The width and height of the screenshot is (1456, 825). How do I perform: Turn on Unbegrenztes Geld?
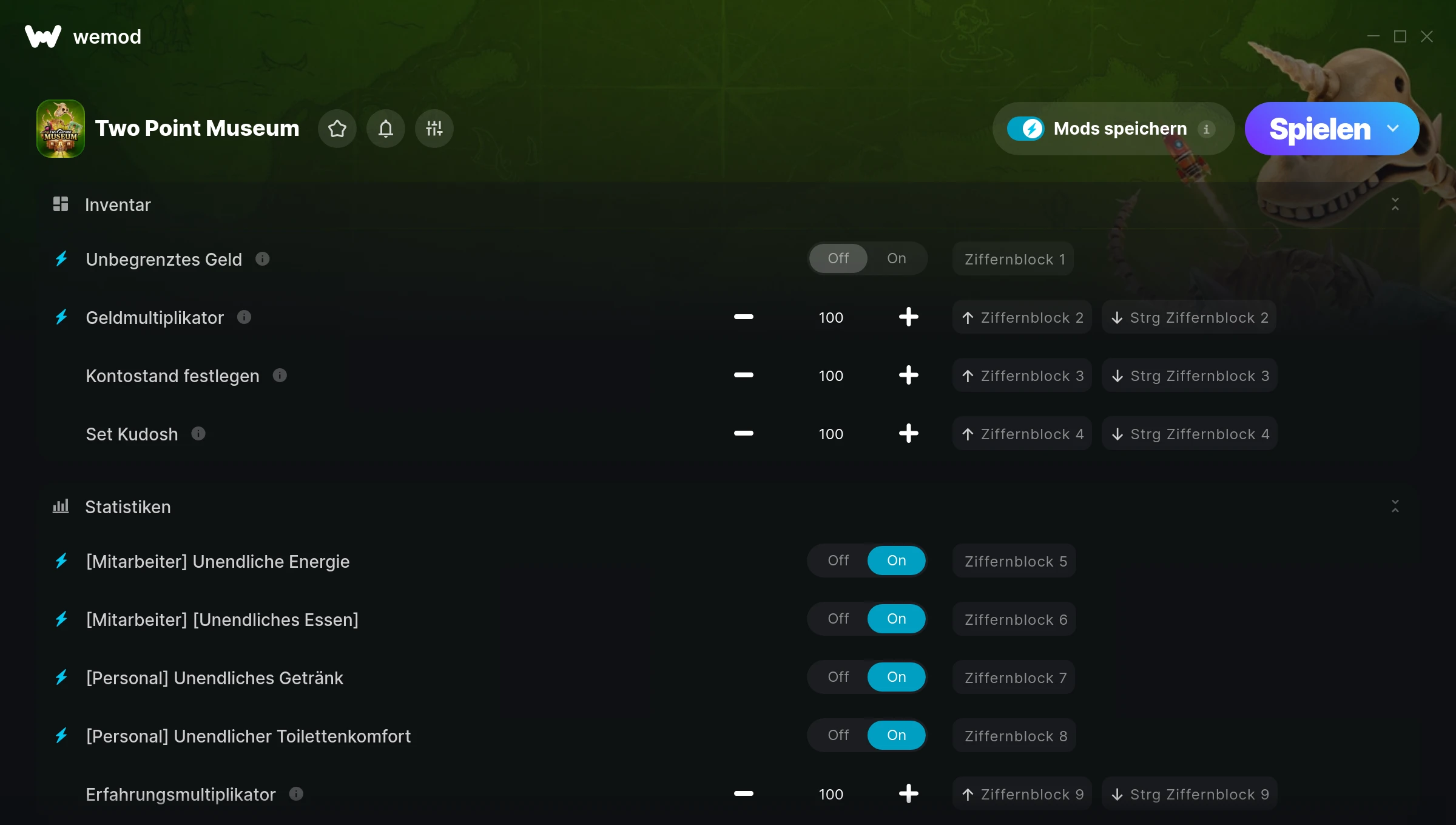(x=897, y=258)
